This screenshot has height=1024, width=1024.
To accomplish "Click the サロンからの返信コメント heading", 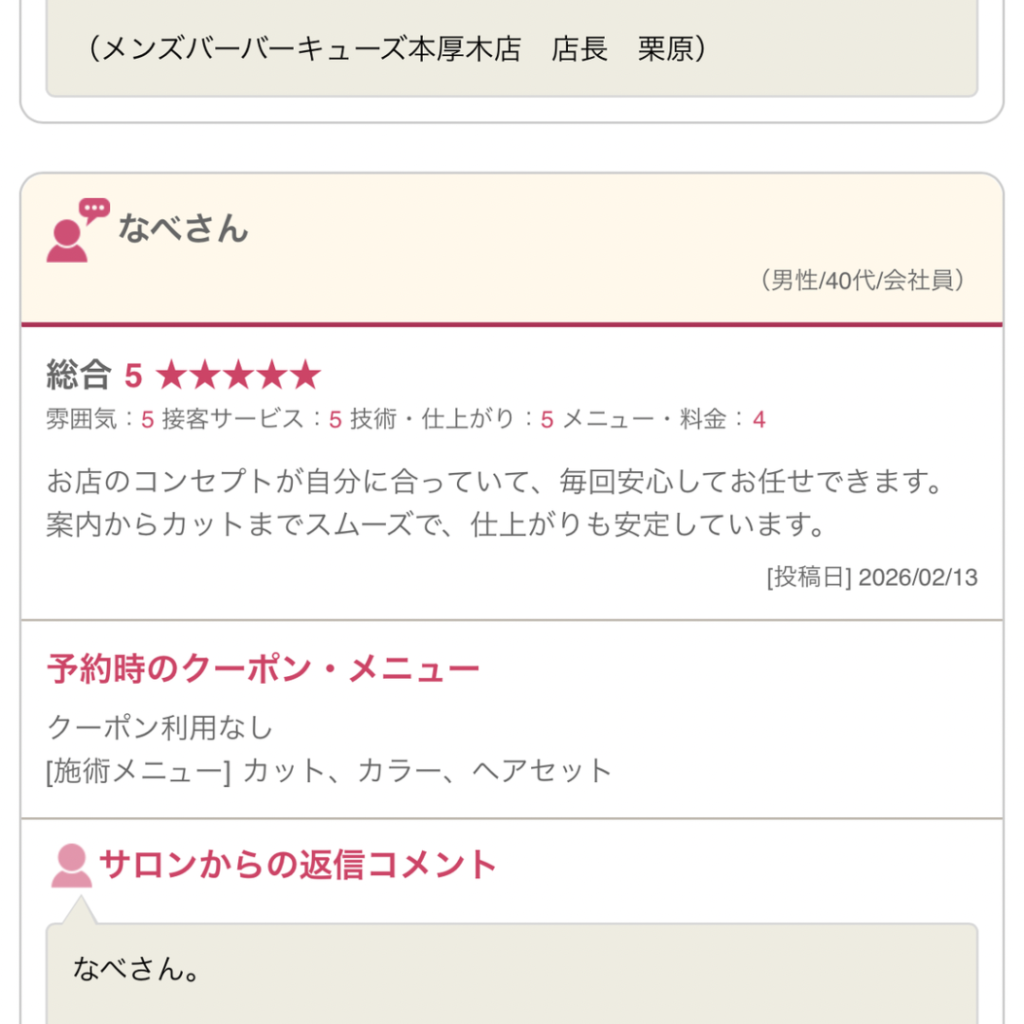I will click(298, 864).
